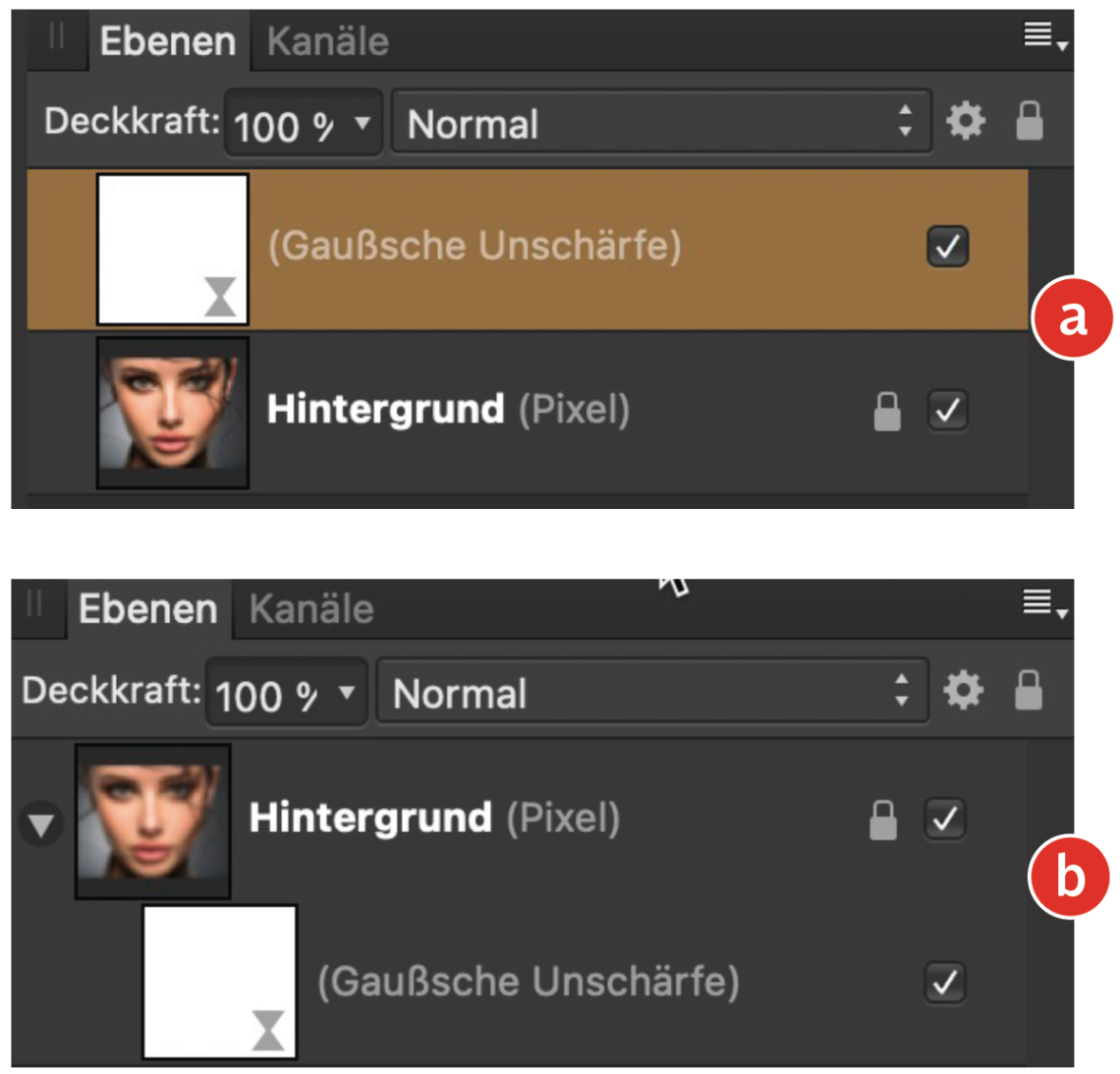Click the gear icon in the upper panel
The height and width of the screenshot is (1074, 1120).
pyautogui.click(x=965, y=122)
